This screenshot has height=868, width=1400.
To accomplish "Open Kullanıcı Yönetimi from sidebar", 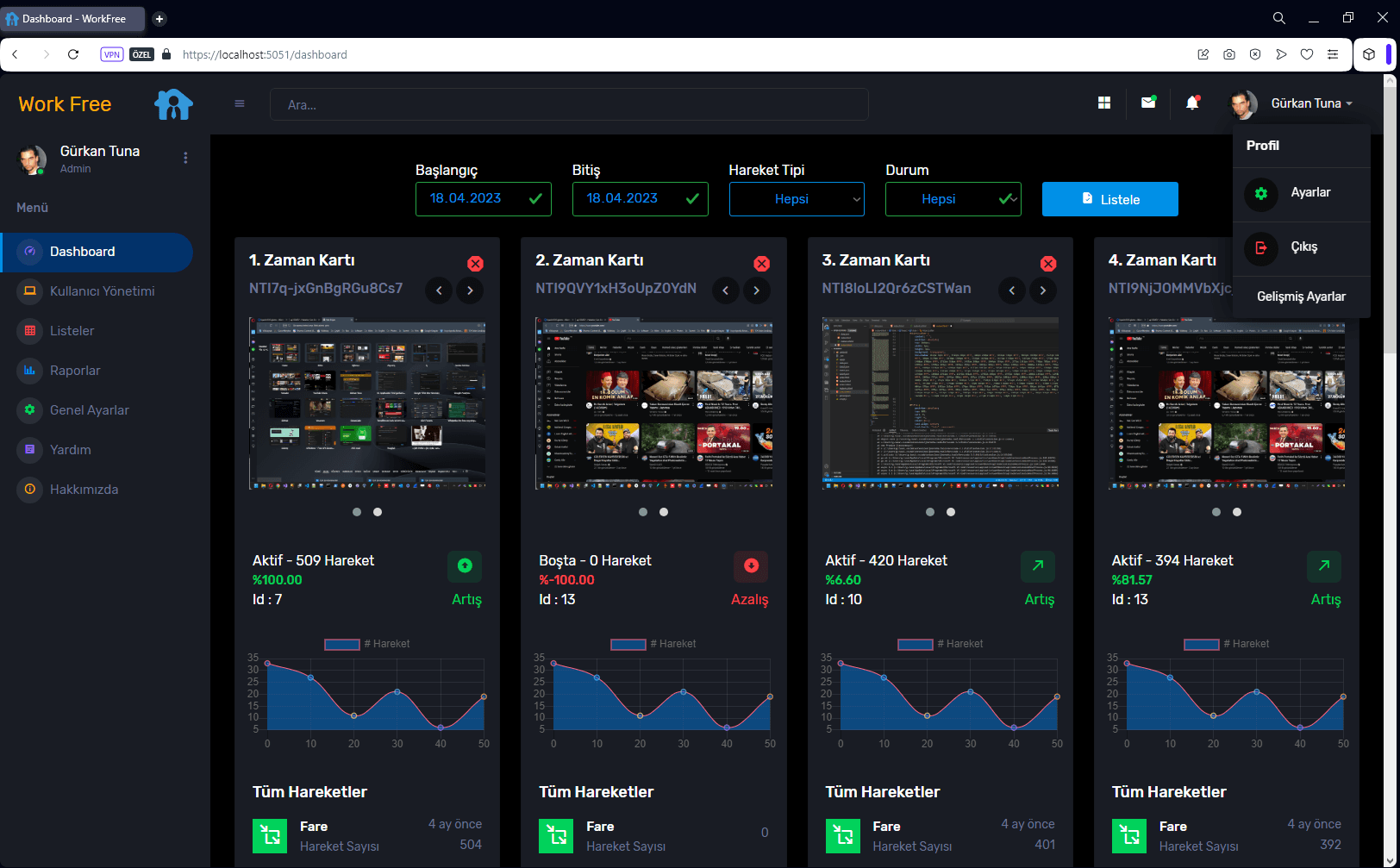I will point(102,291).
